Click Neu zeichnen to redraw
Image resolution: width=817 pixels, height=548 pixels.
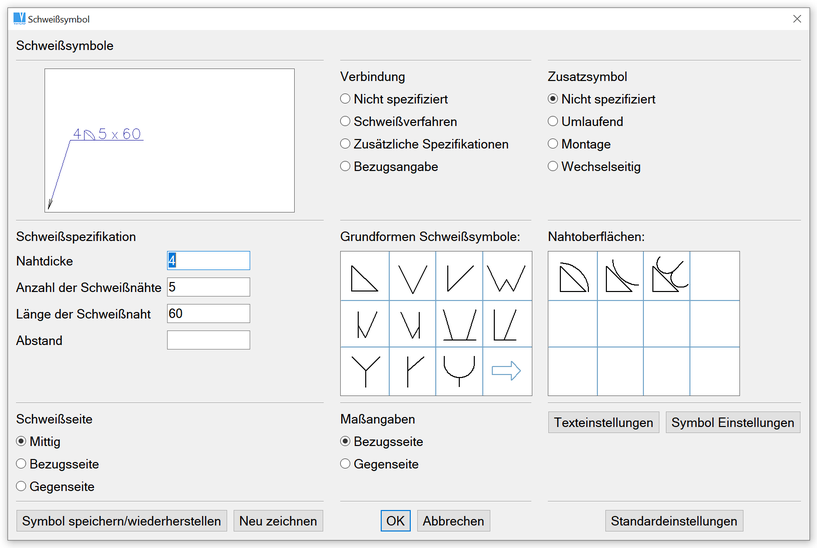pos(278,521)
